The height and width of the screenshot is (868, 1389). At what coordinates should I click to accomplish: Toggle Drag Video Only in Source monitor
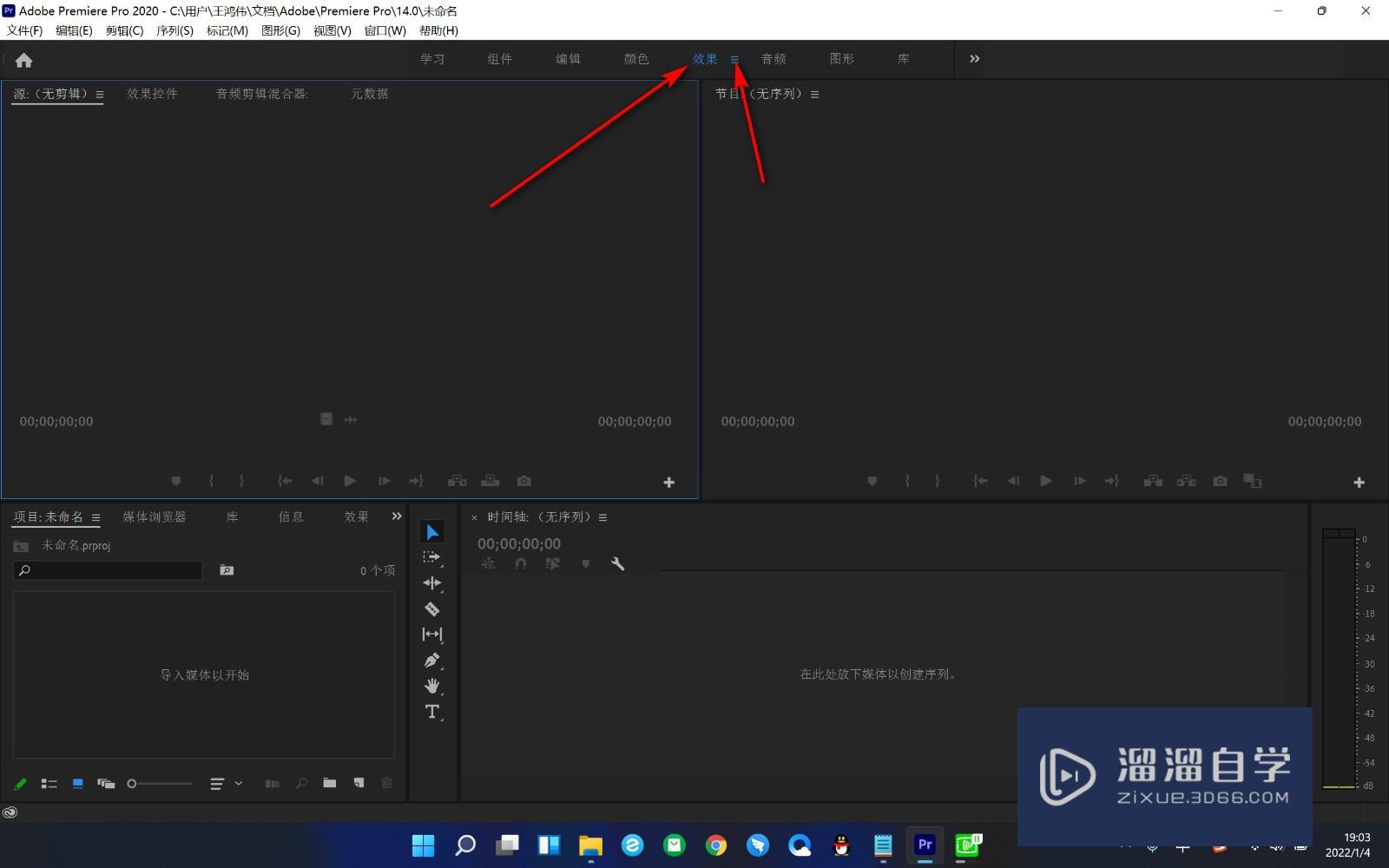pyautogui.click(x=326, y=419)
